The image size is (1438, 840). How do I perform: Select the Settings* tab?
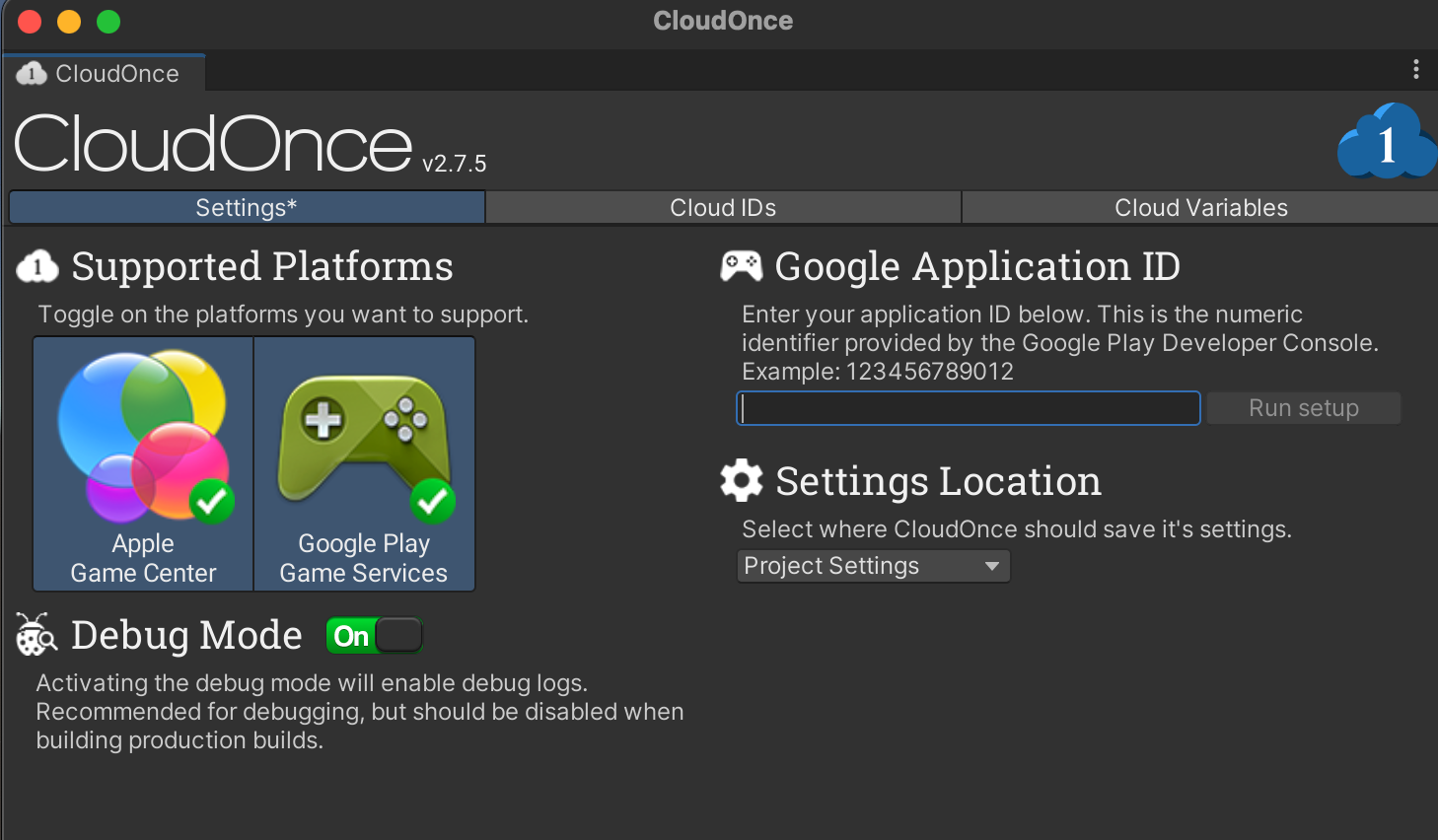[x=247, y=208]
